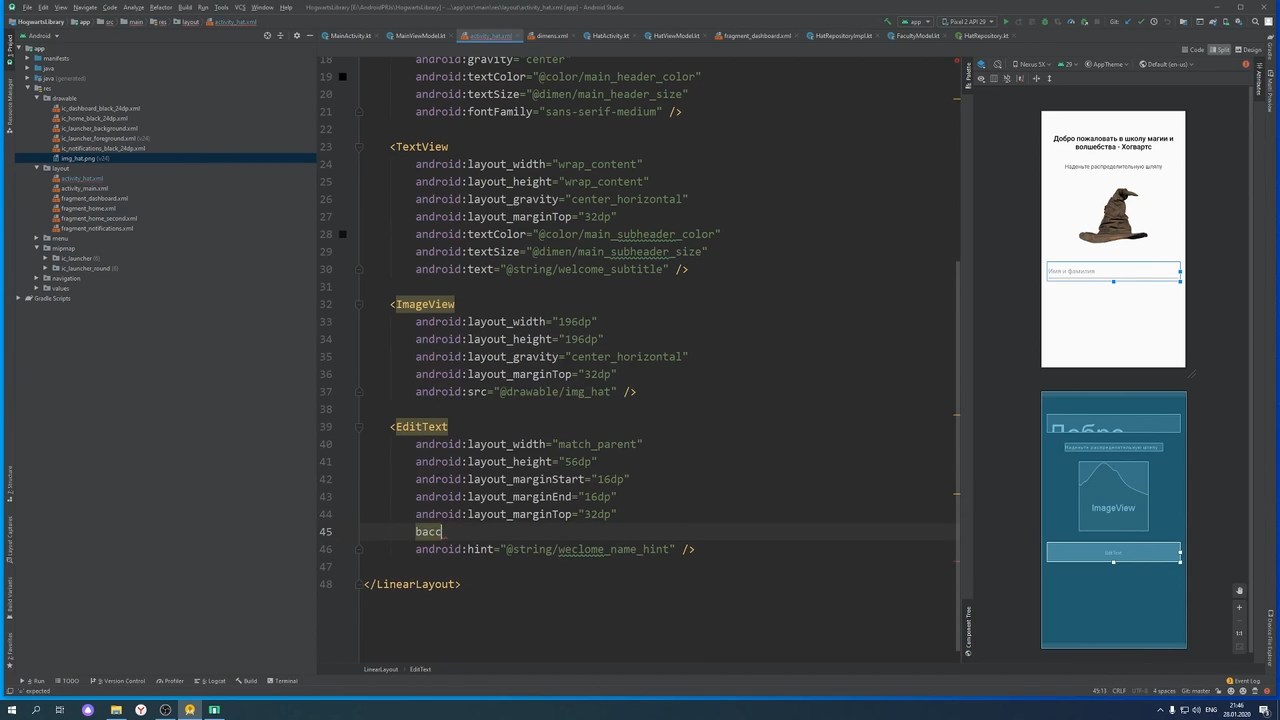Expand the Gradle Scripts node
Image resolution: width=1280 pixels, height=720 pixels.
click(19, 298)
